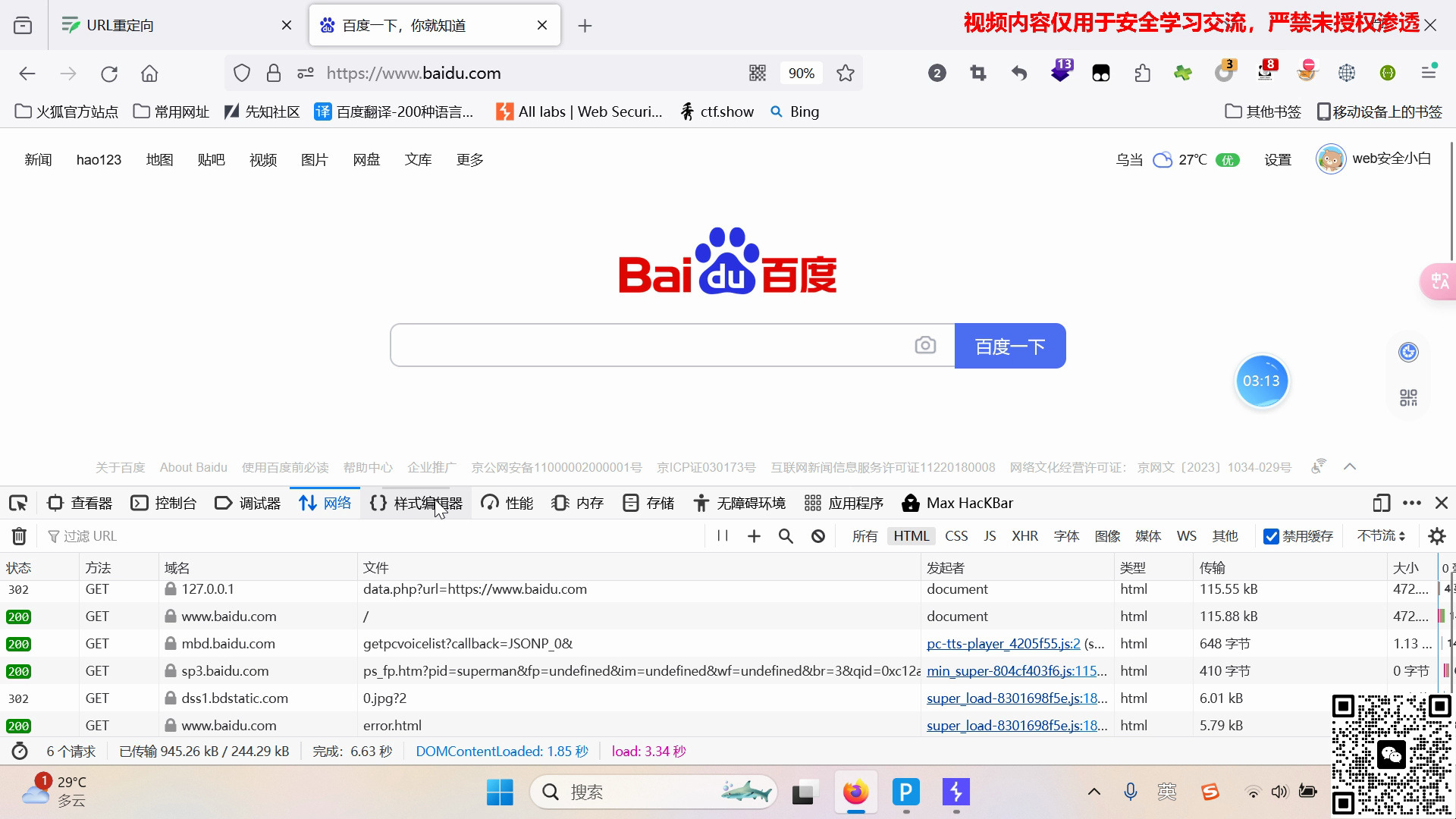Activate the element picker tool
The height and width of the screenshot is (819, 1456).
tap(18, 504)
